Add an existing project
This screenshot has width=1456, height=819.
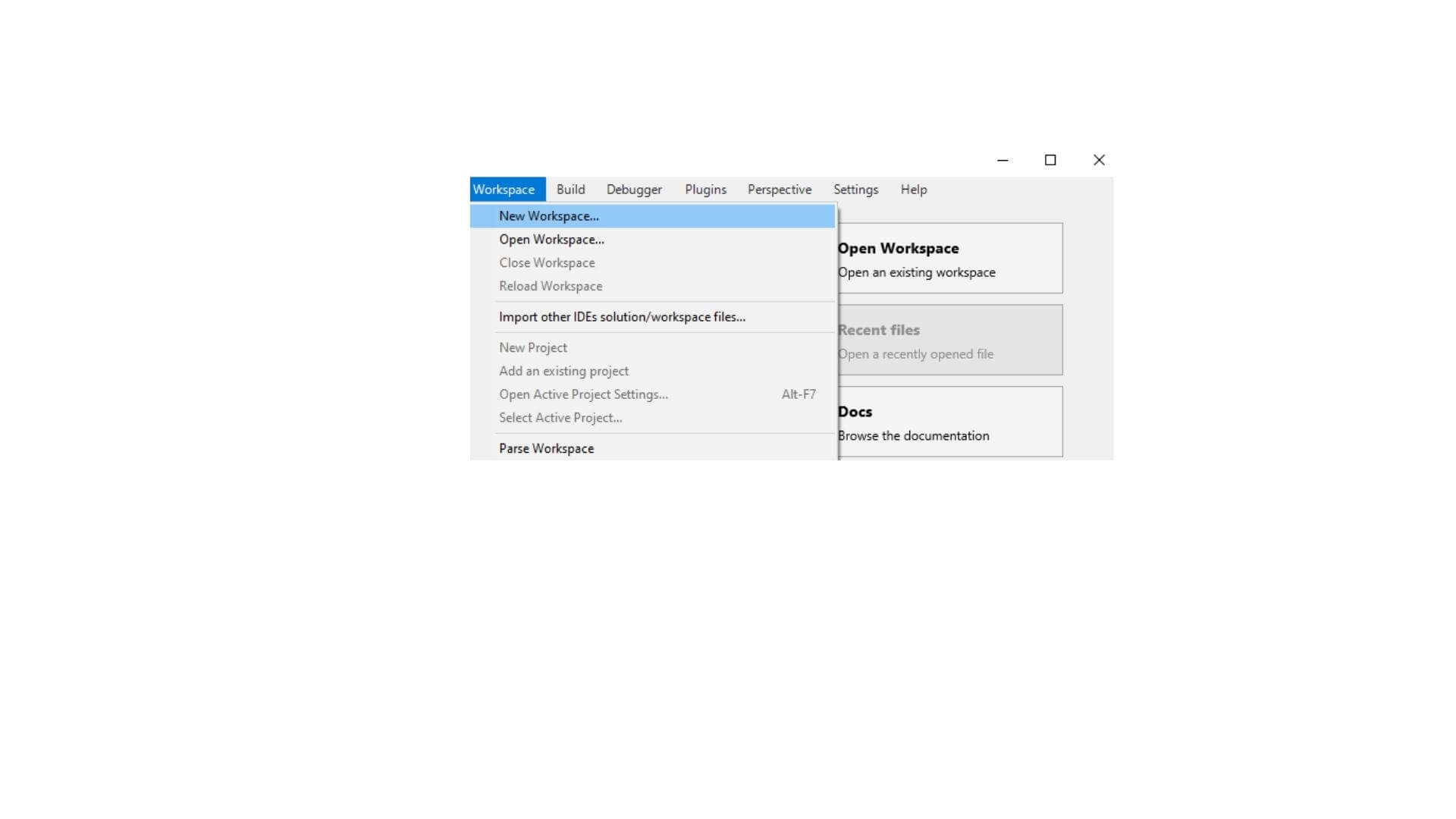[x=564, y=370]
